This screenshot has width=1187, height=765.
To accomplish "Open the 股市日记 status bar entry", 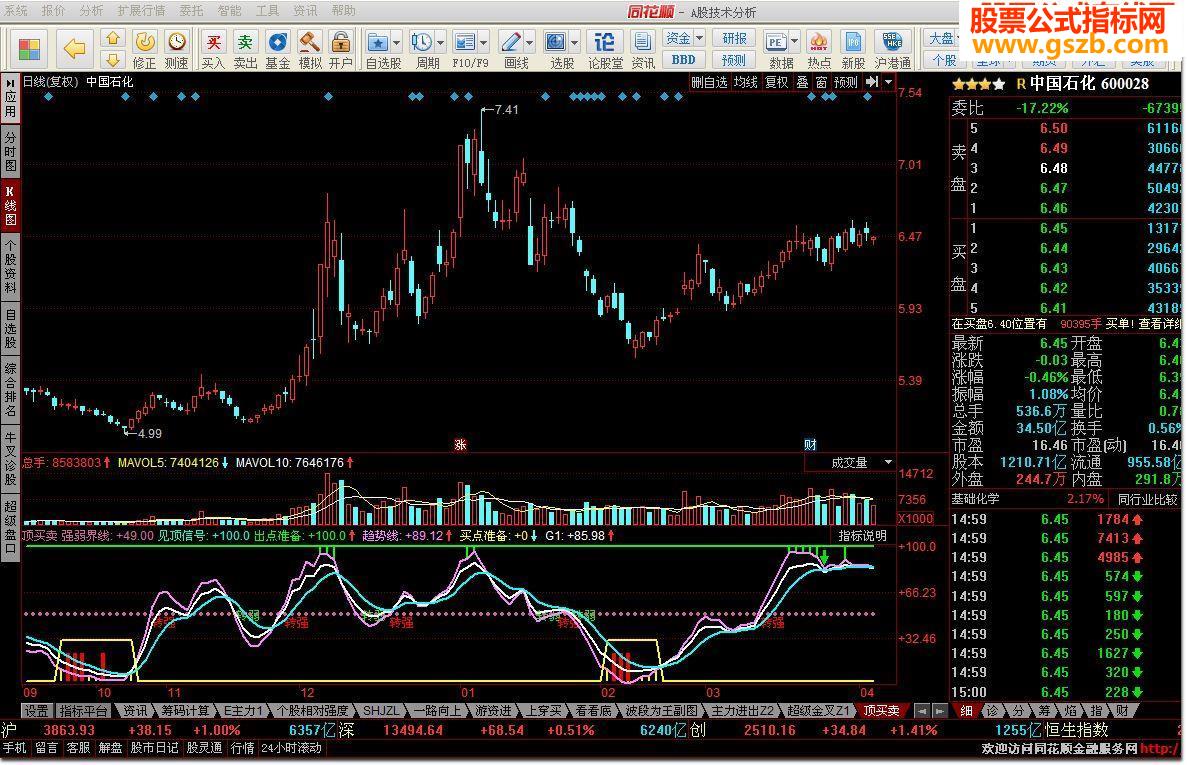I will 154,748.
